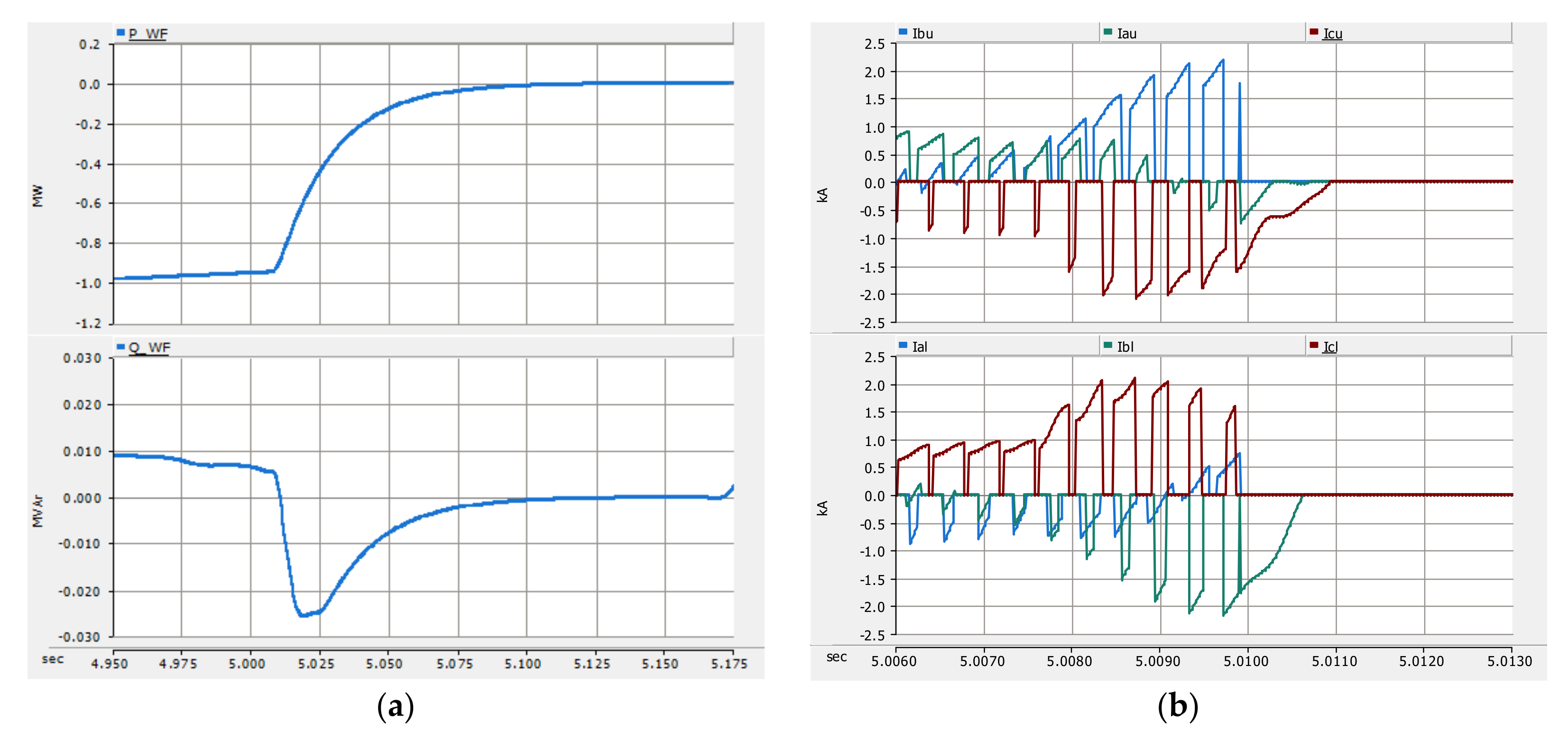Click the Ibl legend text
This screenshot has height=748, width=1568.
pyautogui.click(x=1125, y=347)
